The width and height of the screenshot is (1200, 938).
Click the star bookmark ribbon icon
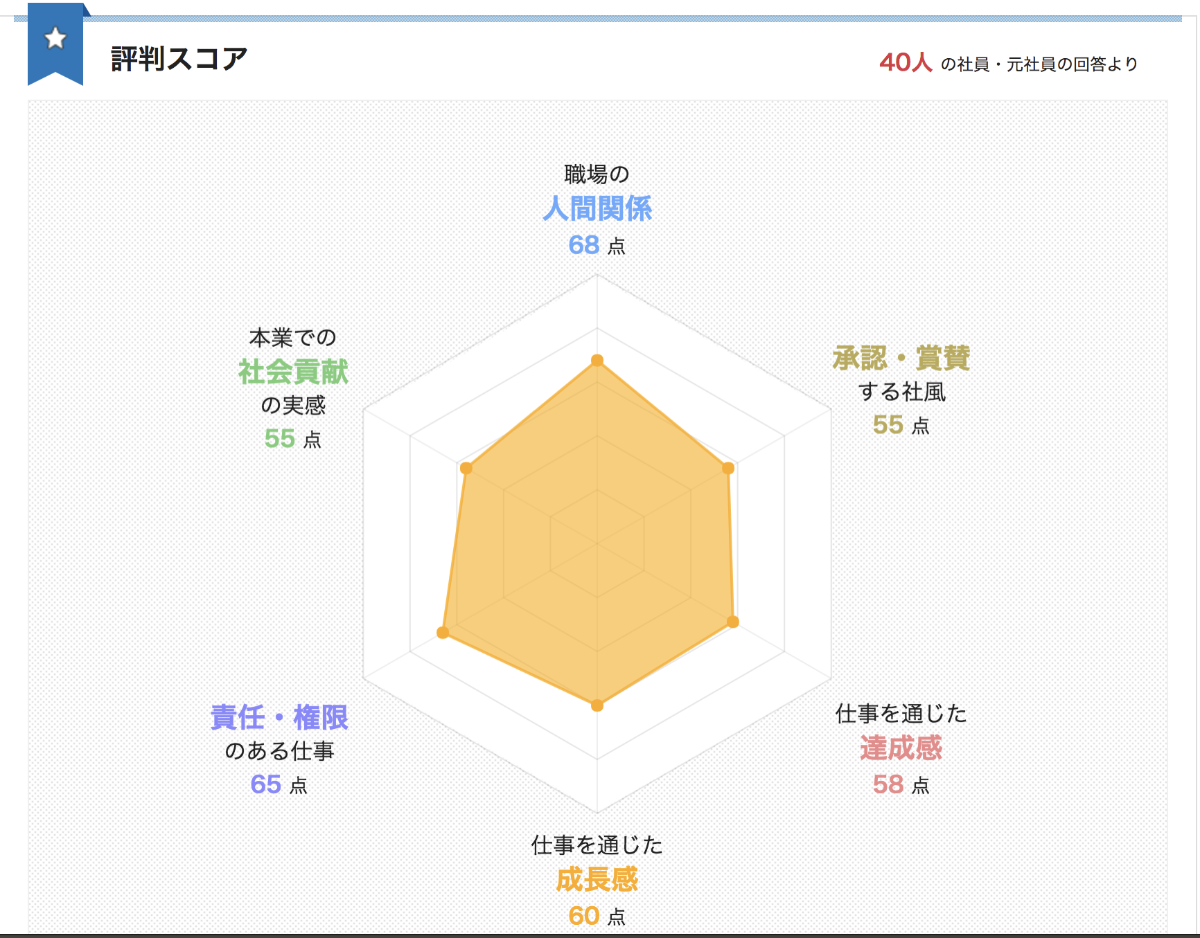click(x=56, y=42)
